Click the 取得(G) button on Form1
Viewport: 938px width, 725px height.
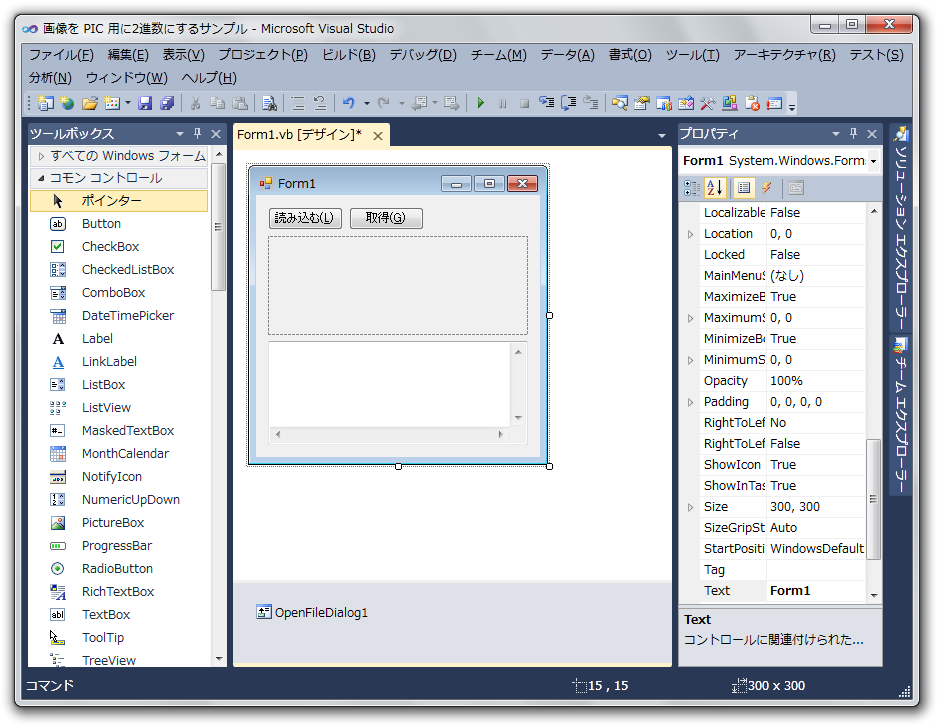tap(386, 218)
